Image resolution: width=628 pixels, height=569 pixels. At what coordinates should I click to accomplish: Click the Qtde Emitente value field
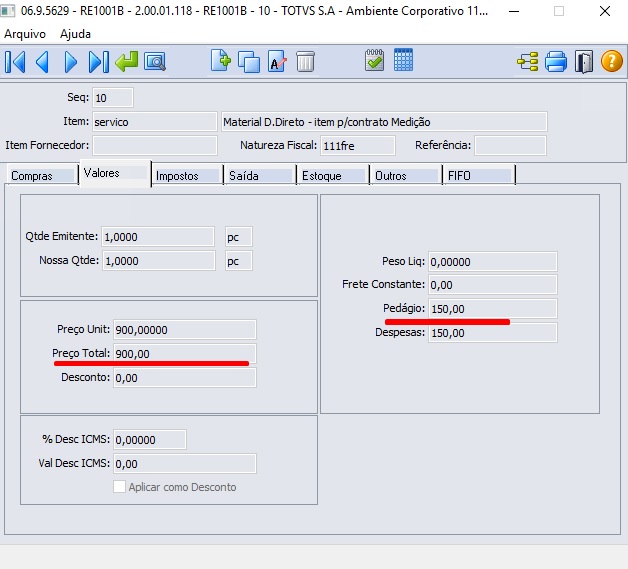click(x=158, y=237)
